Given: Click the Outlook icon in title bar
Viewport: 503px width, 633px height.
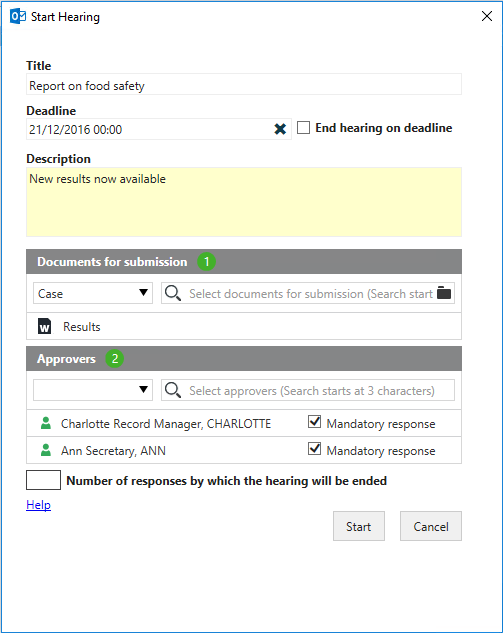Looking at the screenshot, I should [18, 17].
